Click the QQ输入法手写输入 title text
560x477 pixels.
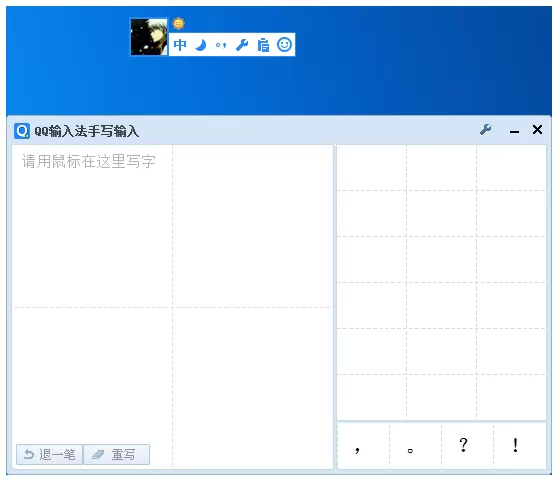[x=86, y=131]
